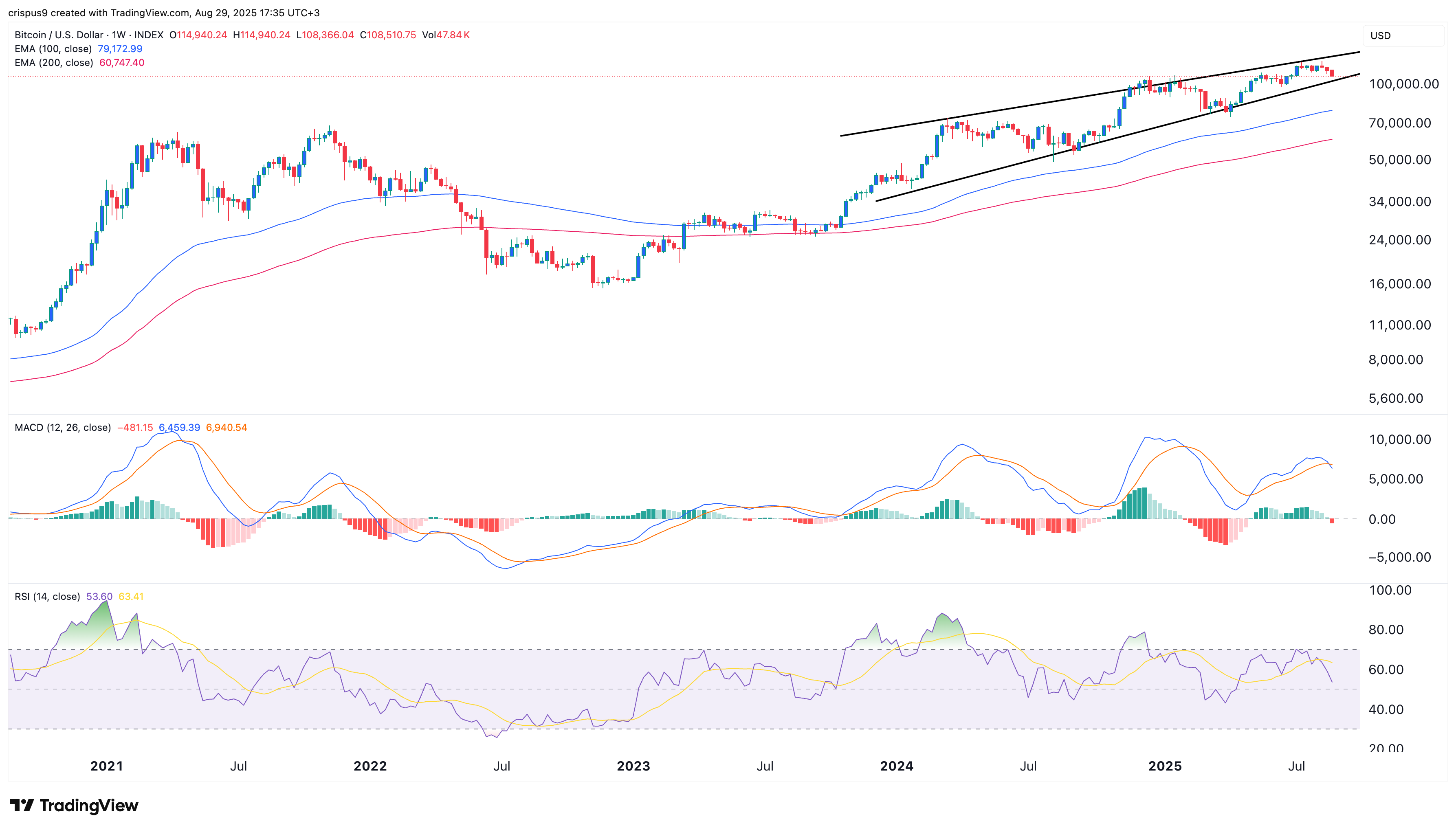Click the TradingView logo icon
1456x830 pixels.
(x=23, y=806)
